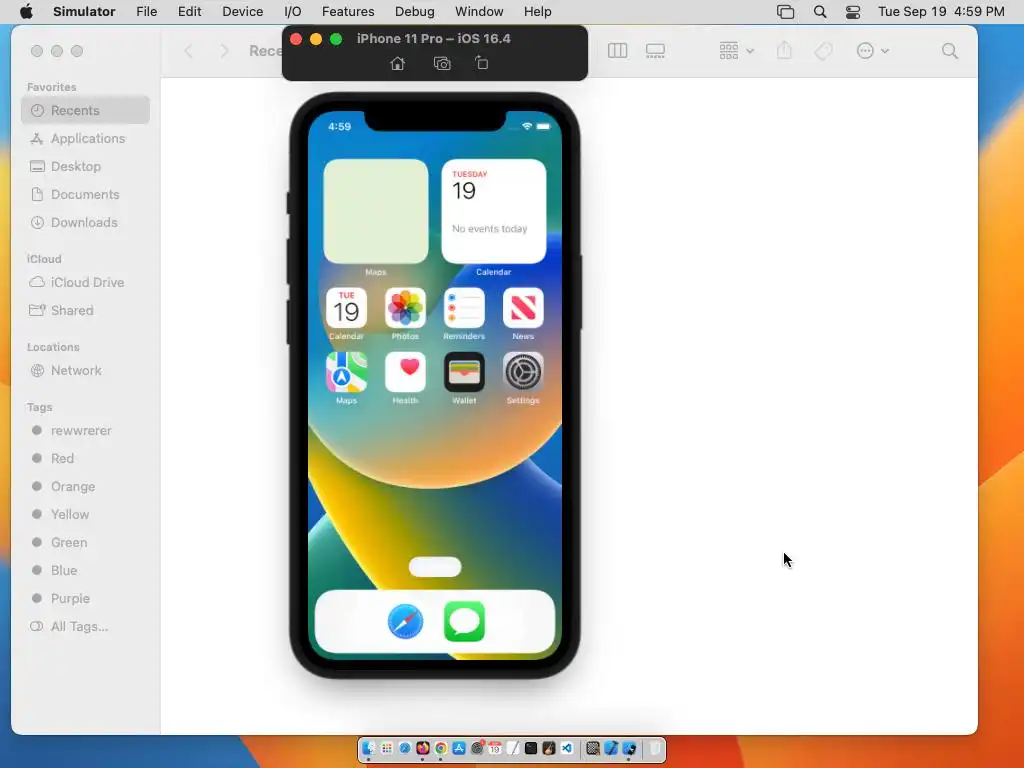Open Desktop in Finder sidebar
This screenshot has height=768, width=1024.
86,167
